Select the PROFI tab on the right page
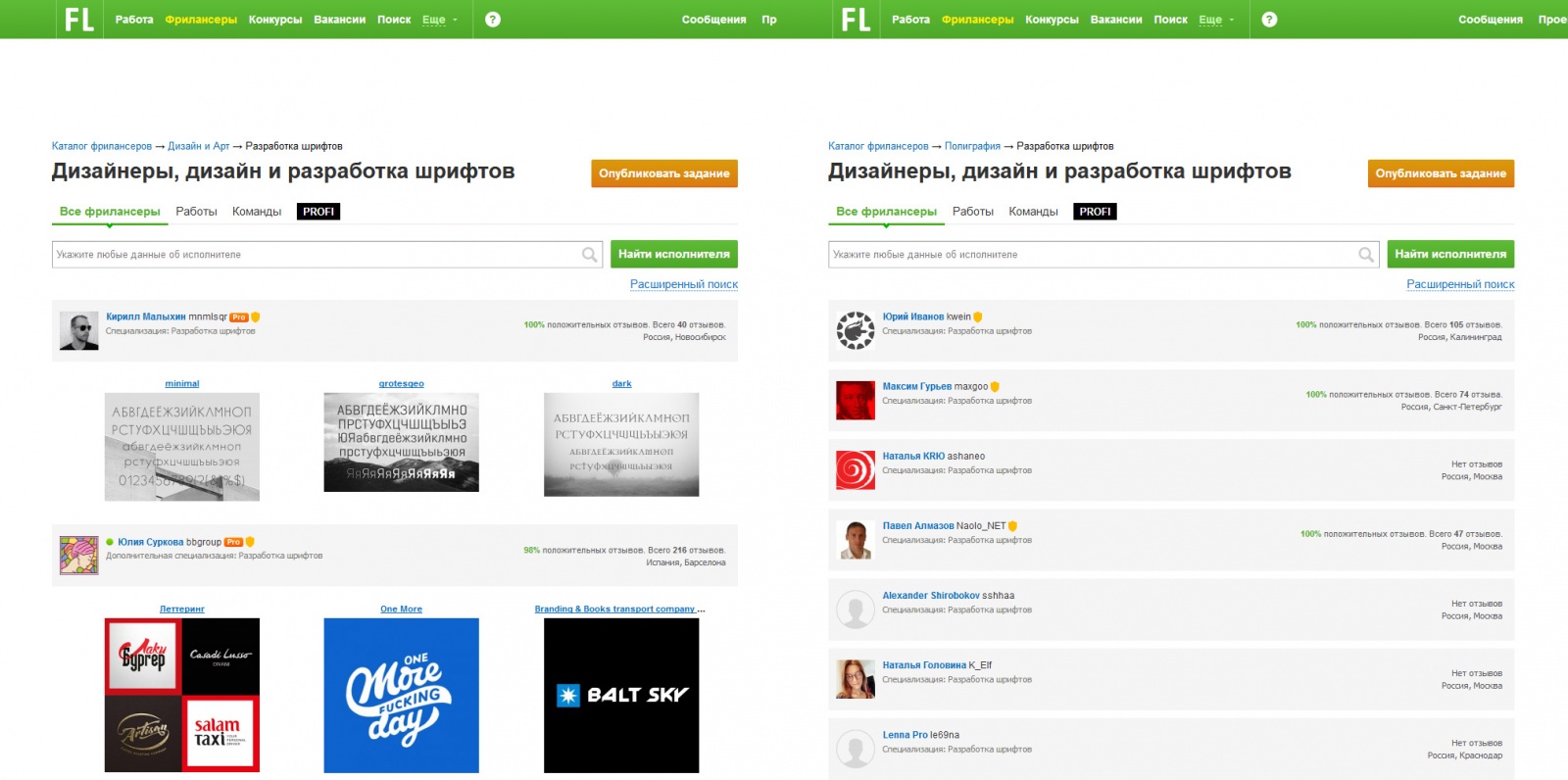 click(1095, 212)
